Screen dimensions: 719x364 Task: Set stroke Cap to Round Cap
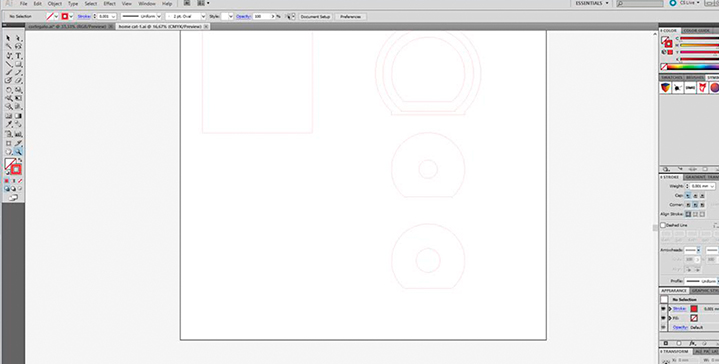(695, 195)
